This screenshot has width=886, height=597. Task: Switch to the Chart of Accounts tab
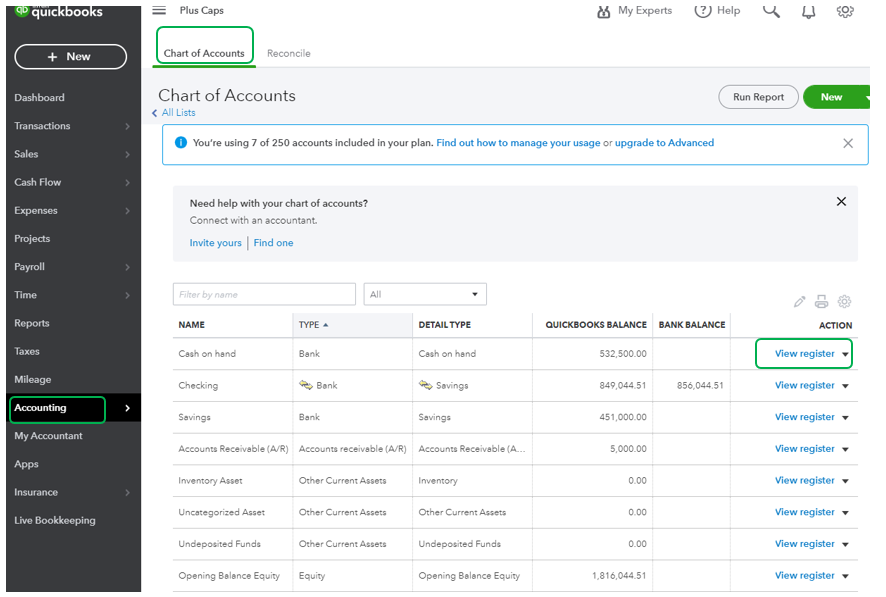(204, 53)
